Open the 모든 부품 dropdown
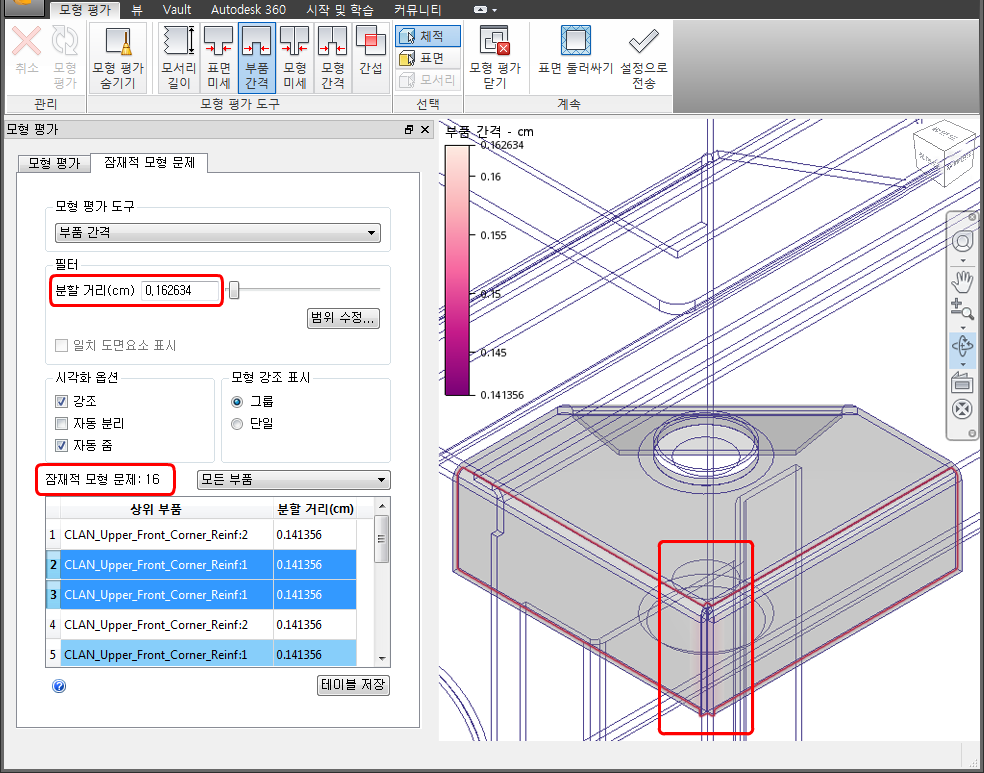 tap(294, 480)
